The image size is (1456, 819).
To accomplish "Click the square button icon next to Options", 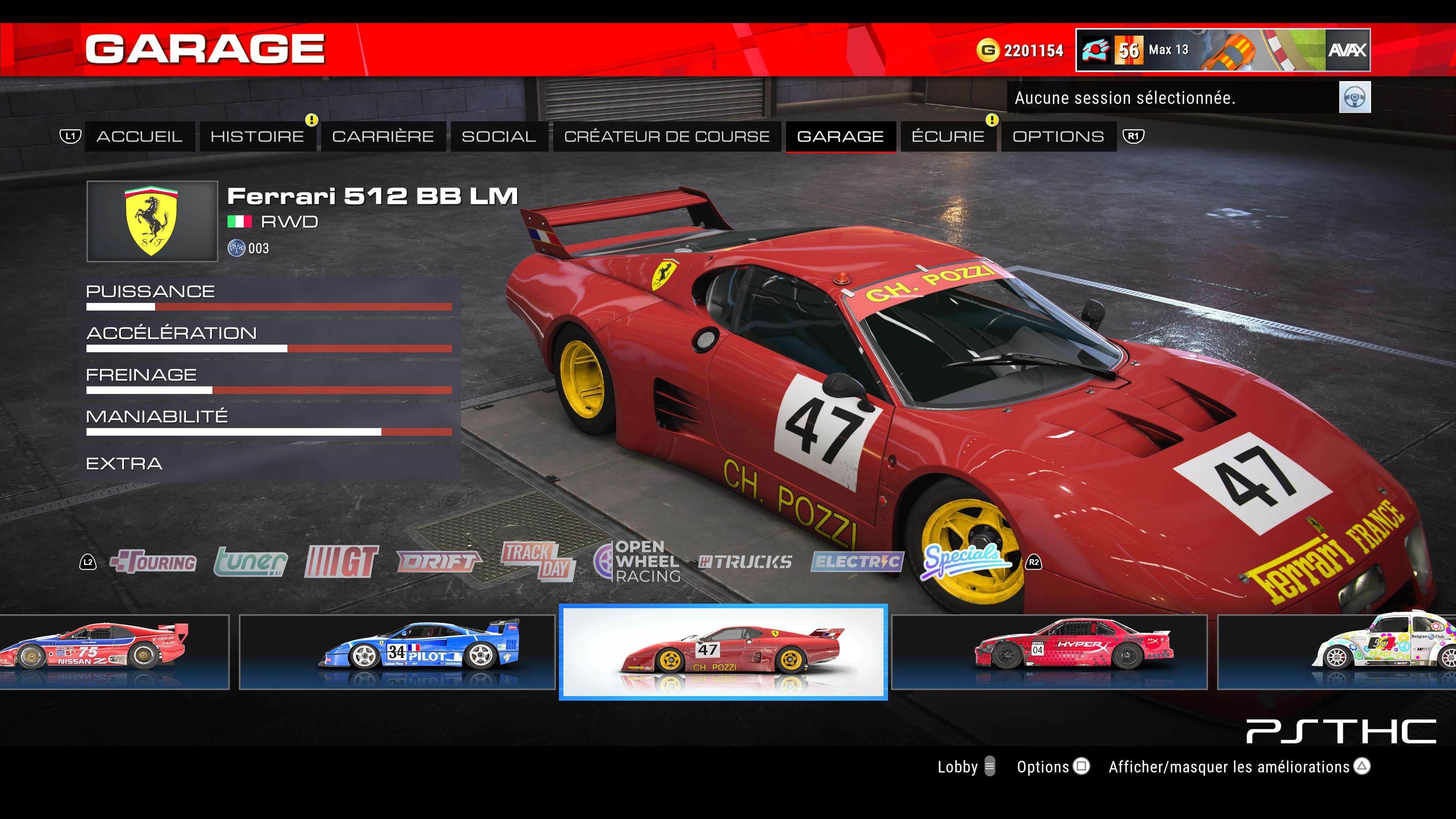I will click(1081, 766).
